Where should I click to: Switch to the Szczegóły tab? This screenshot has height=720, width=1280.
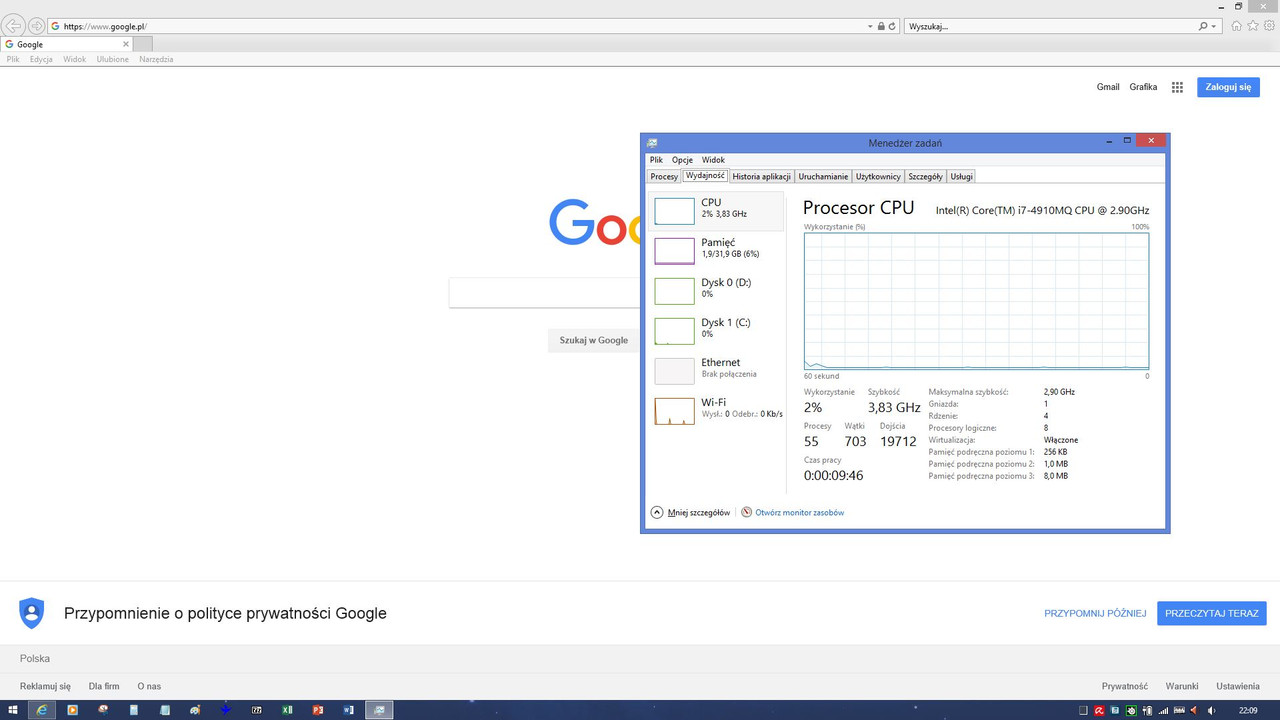click(925, 176)
